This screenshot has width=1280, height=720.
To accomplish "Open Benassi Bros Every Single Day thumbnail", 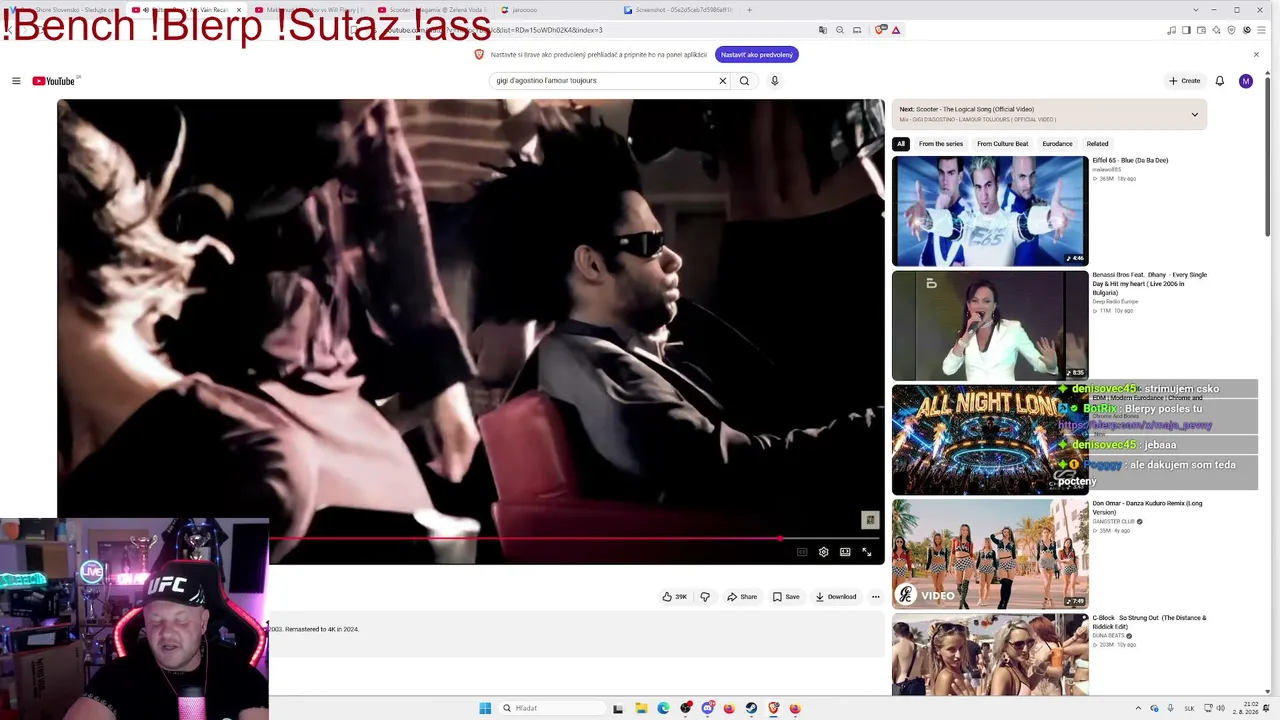I will (x=990, y=325).
